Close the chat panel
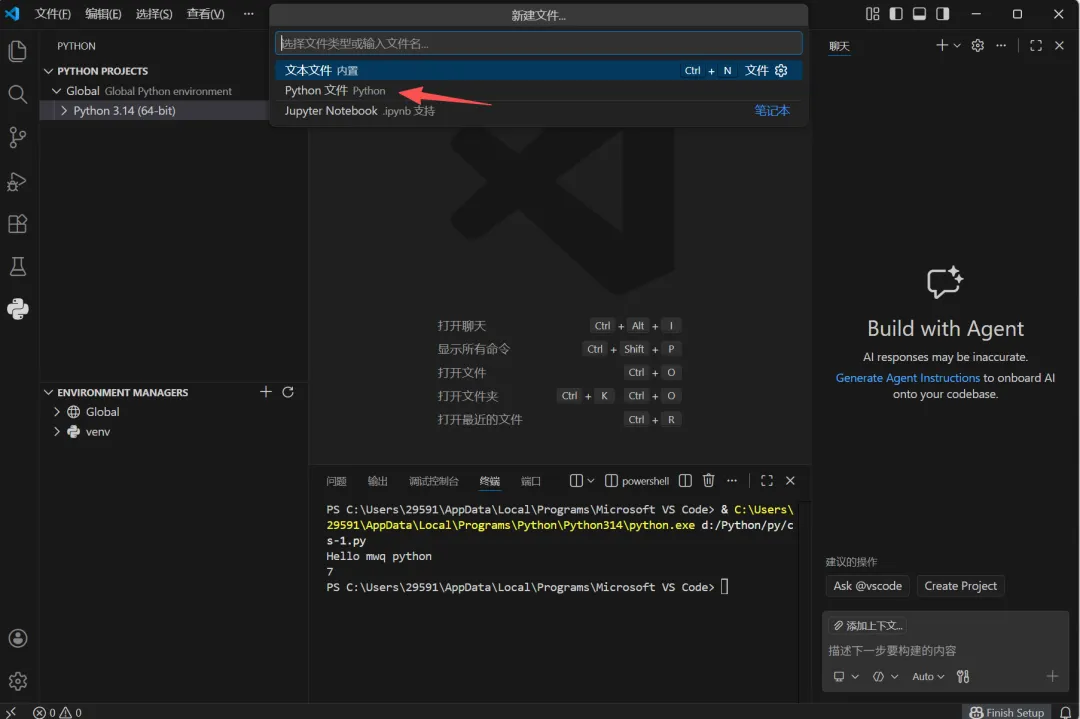This screenshot has width=1080, height=719. pos(1059,45)
